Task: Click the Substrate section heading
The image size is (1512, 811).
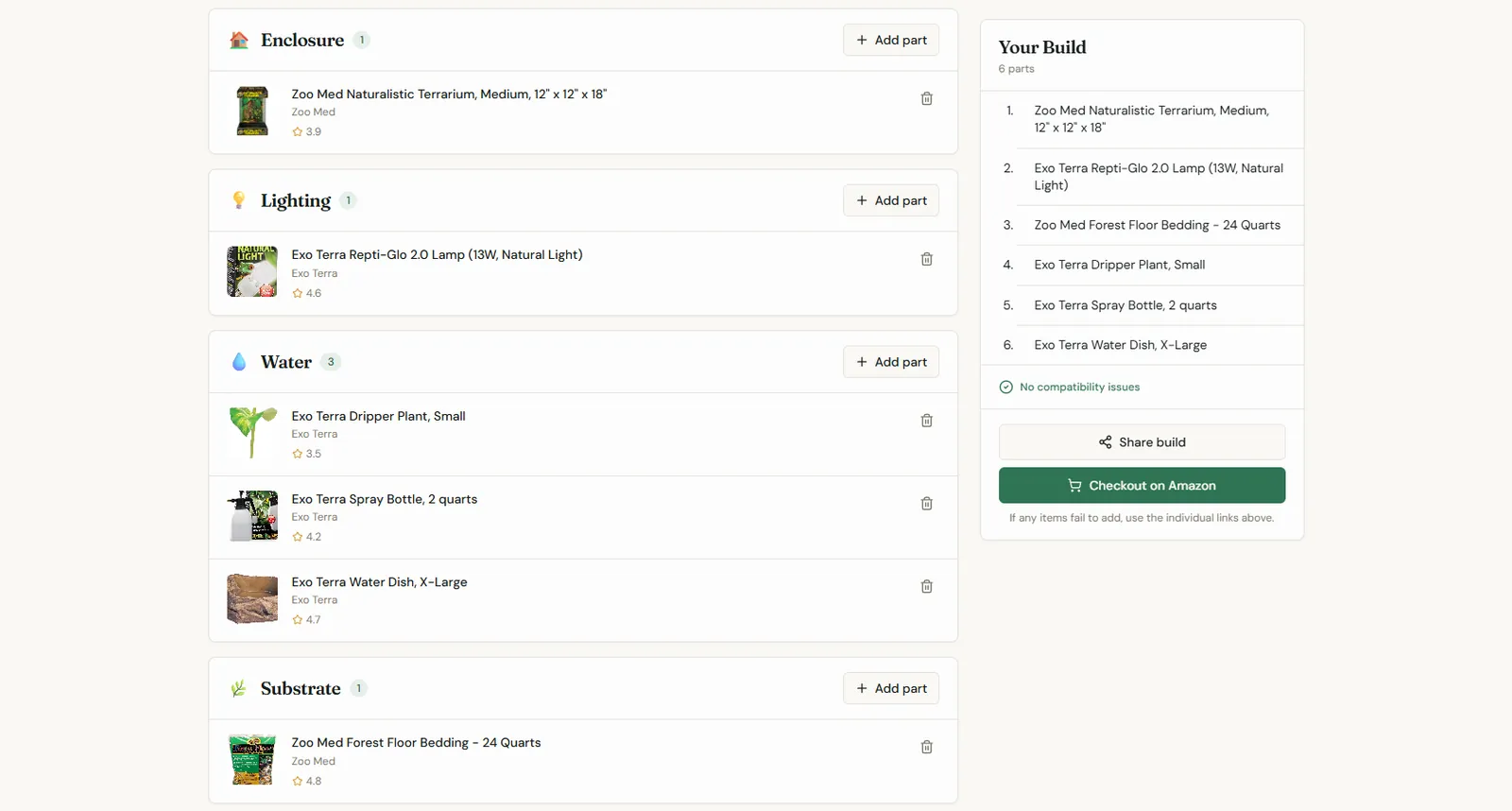Action: pyautogui.click(x=301, y=688)
